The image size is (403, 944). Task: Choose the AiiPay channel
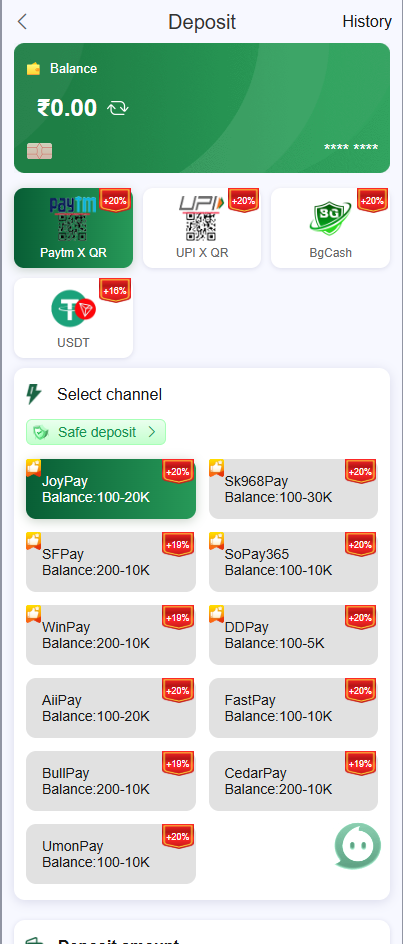coord(111,708)
